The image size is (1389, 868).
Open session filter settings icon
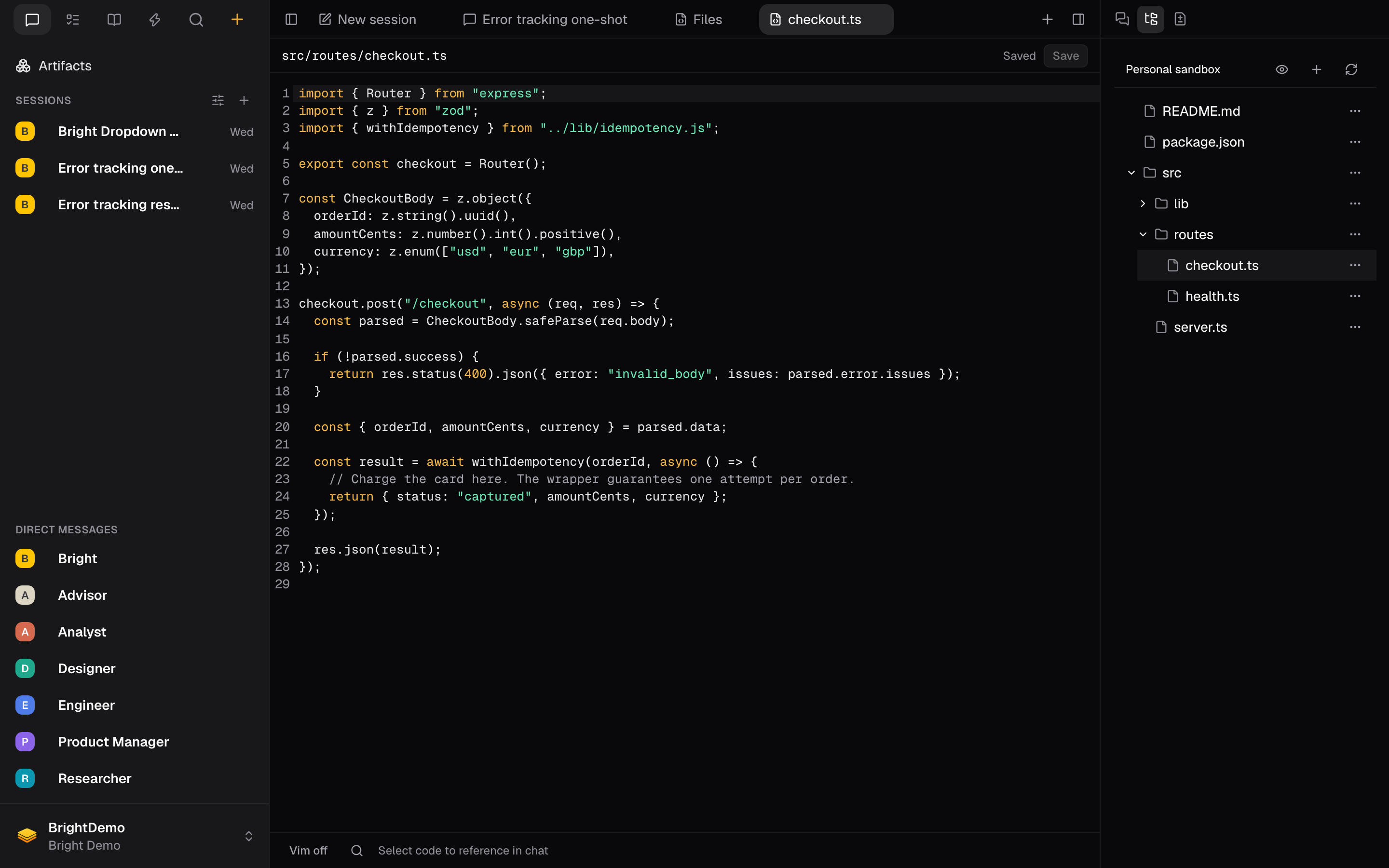tap(218, 100)
